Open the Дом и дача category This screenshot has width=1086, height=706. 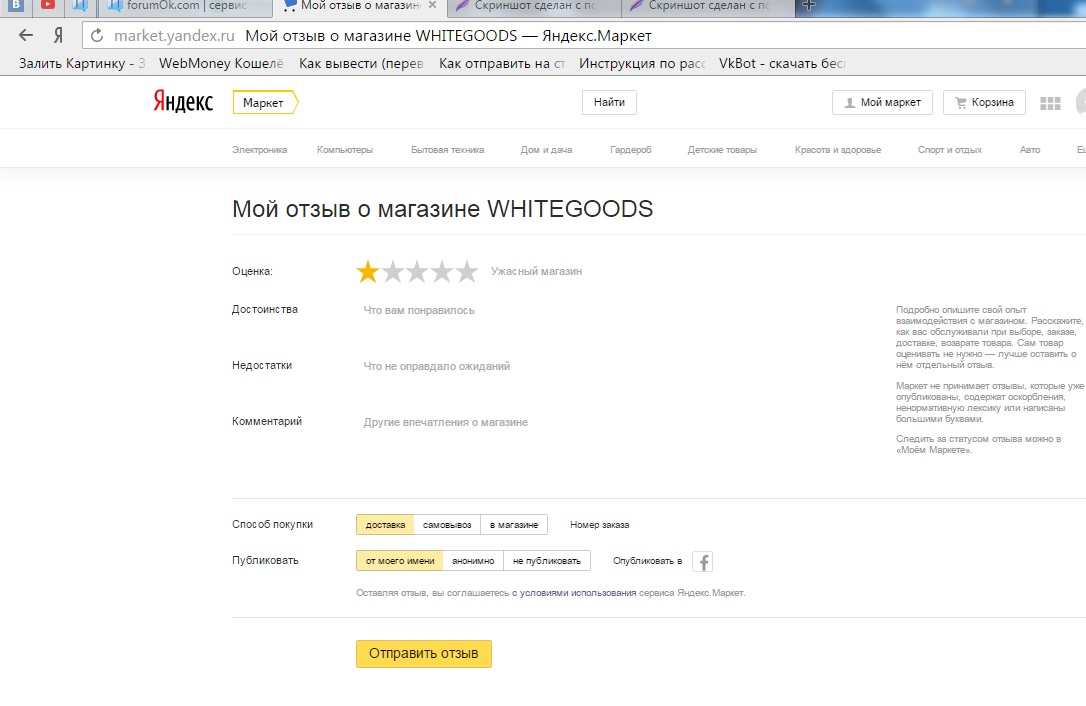[546, 150]
